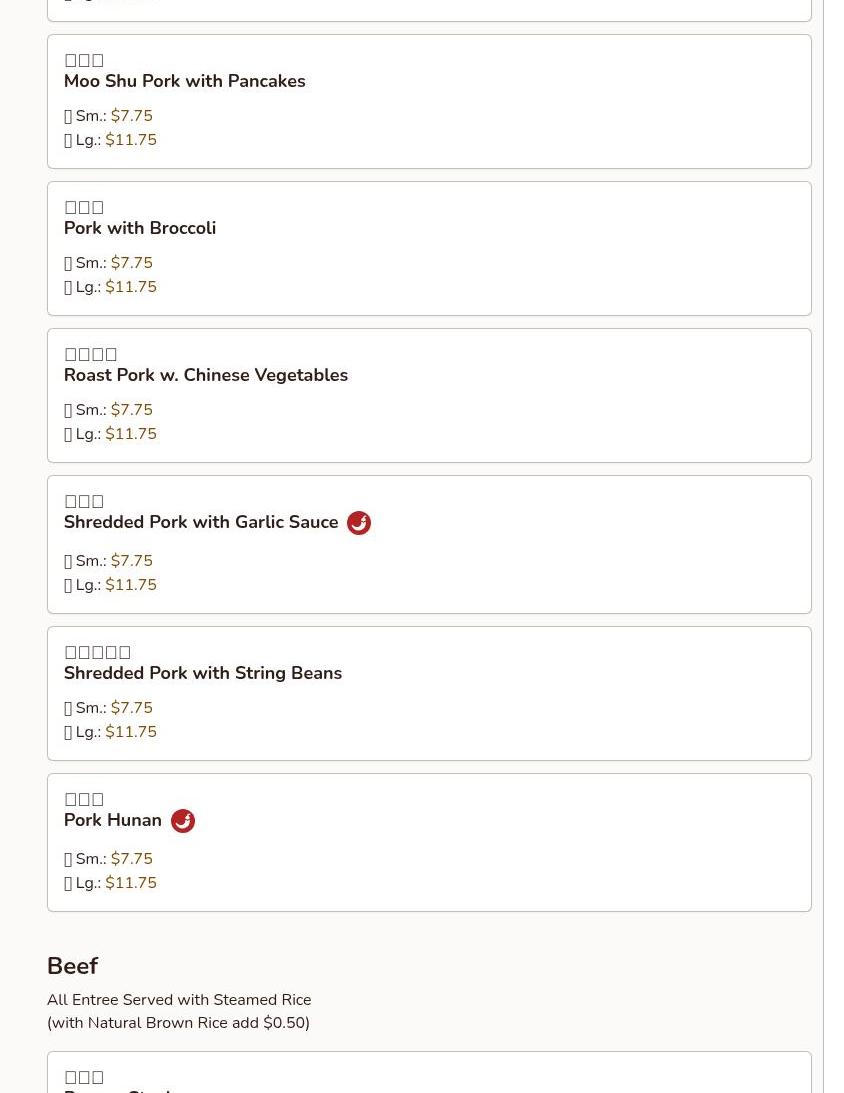
Task: Click the Natural Brown Rice add-on note
Action: pyautogui.click(x=178, y=1023)
